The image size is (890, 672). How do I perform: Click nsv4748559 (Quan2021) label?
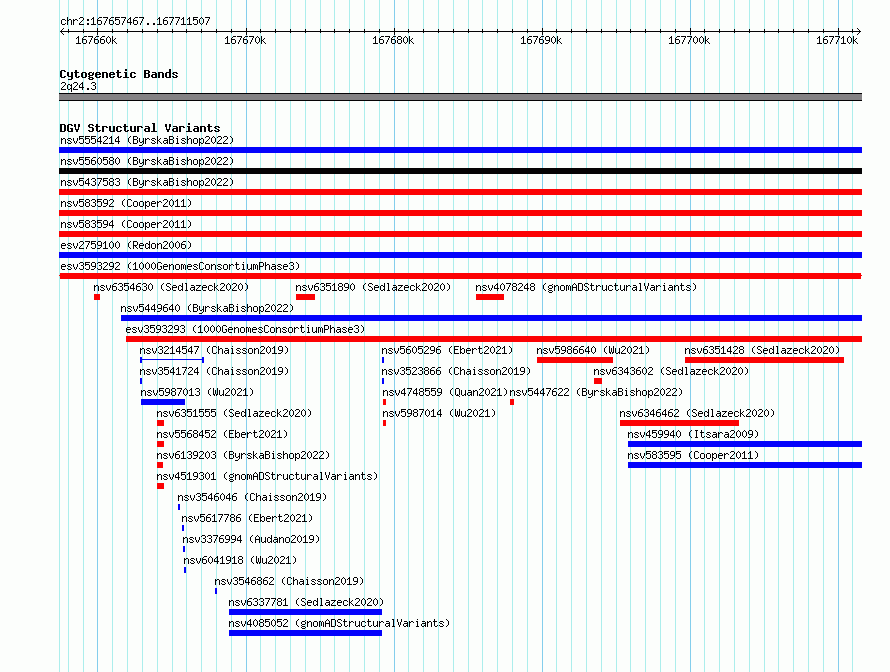click(445, 392)
